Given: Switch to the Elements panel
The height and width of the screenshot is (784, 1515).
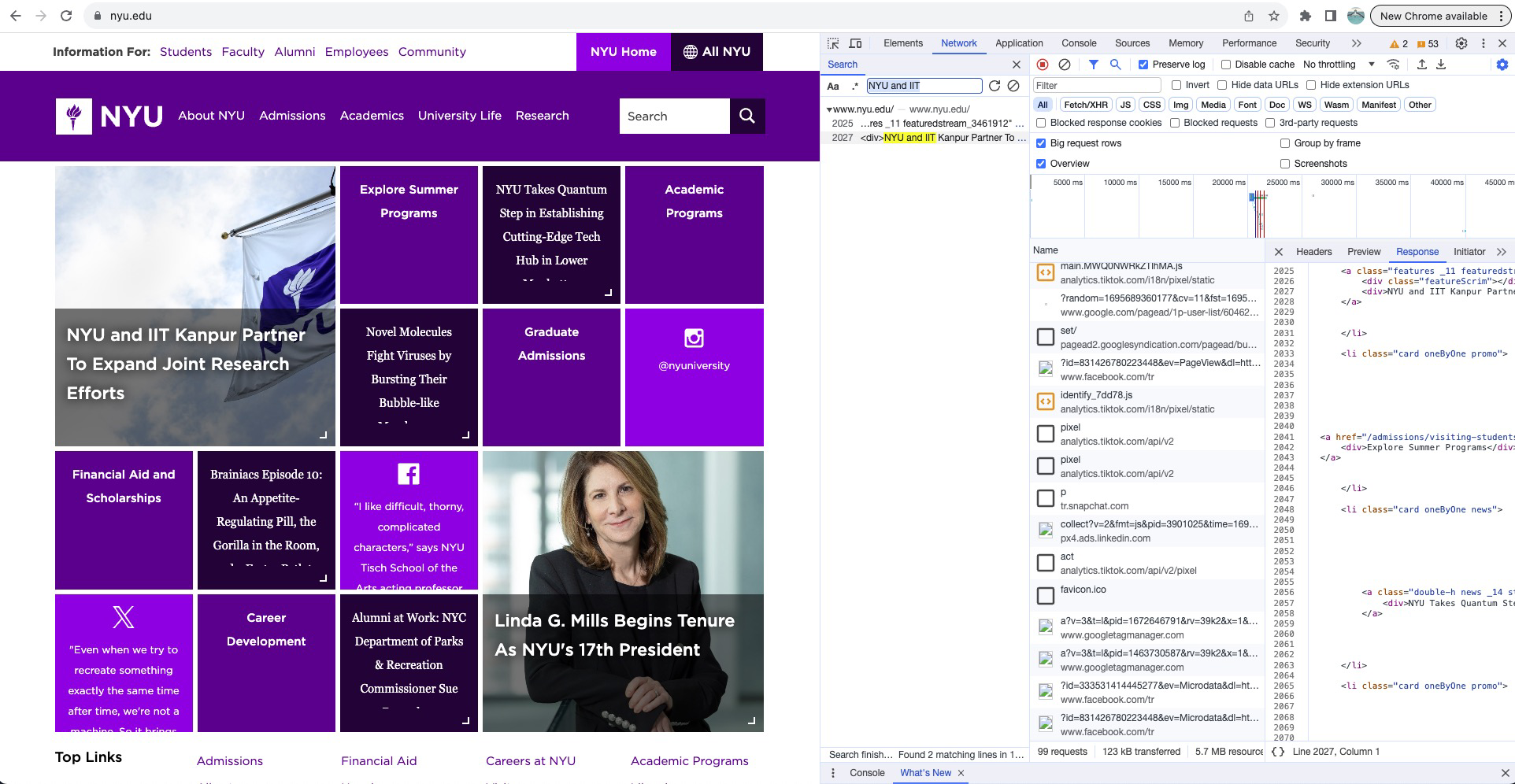Looking at the screenshot, I should 902,43.
